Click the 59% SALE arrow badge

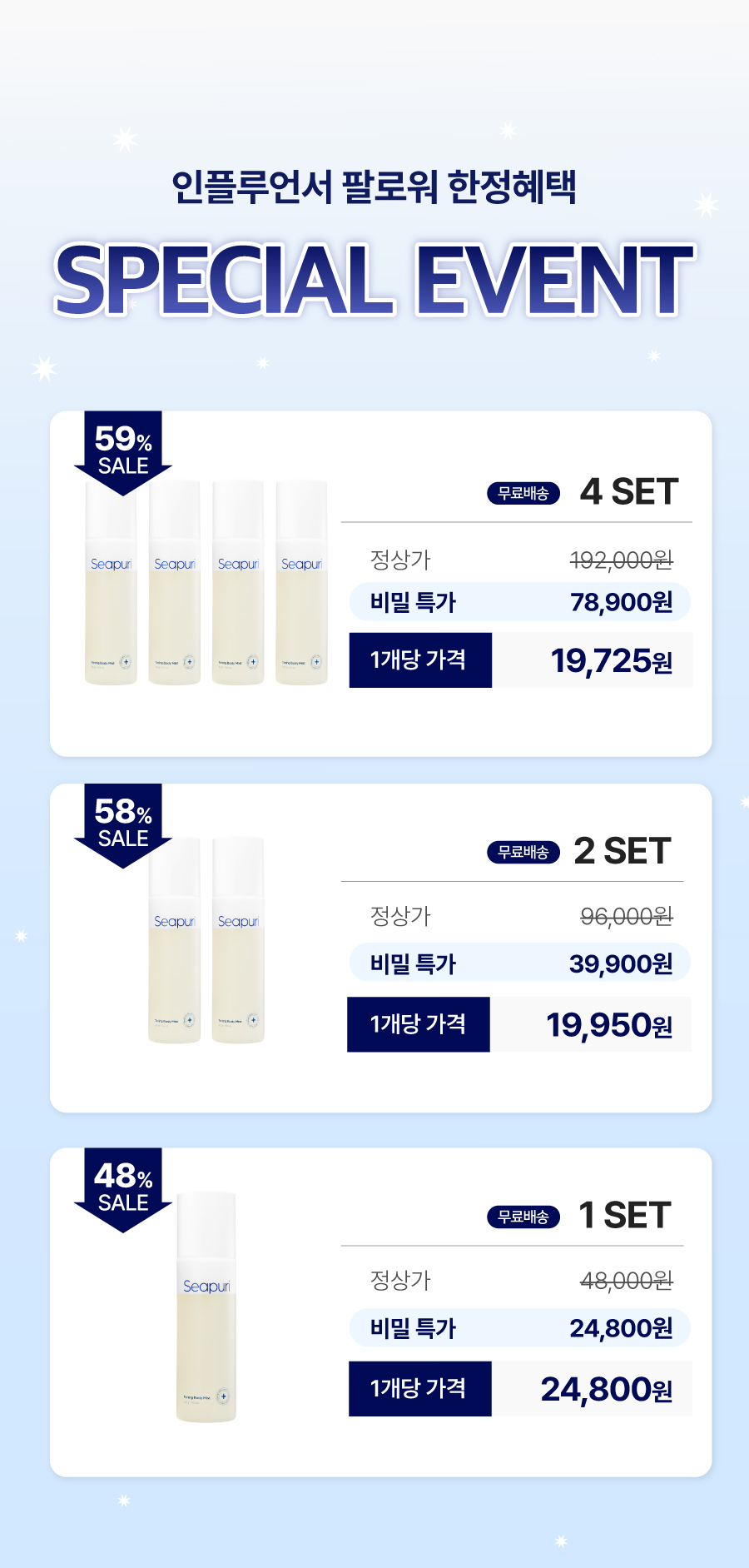point(123,453)
